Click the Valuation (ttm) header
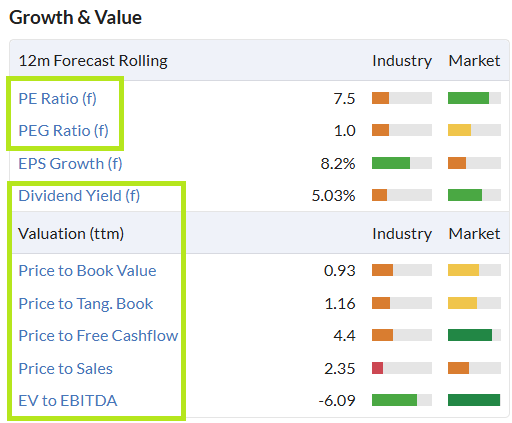 click(x=71, y=234)
